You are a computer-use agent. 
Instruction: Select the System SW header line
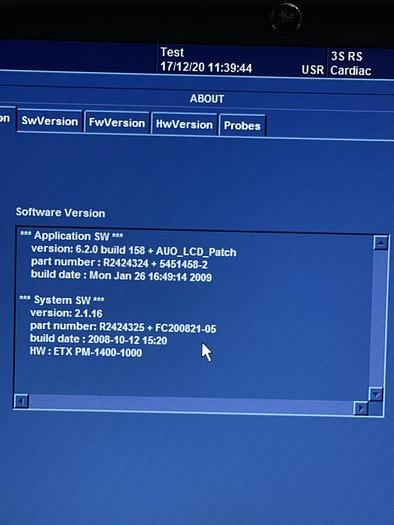click(x=62, y=300)
